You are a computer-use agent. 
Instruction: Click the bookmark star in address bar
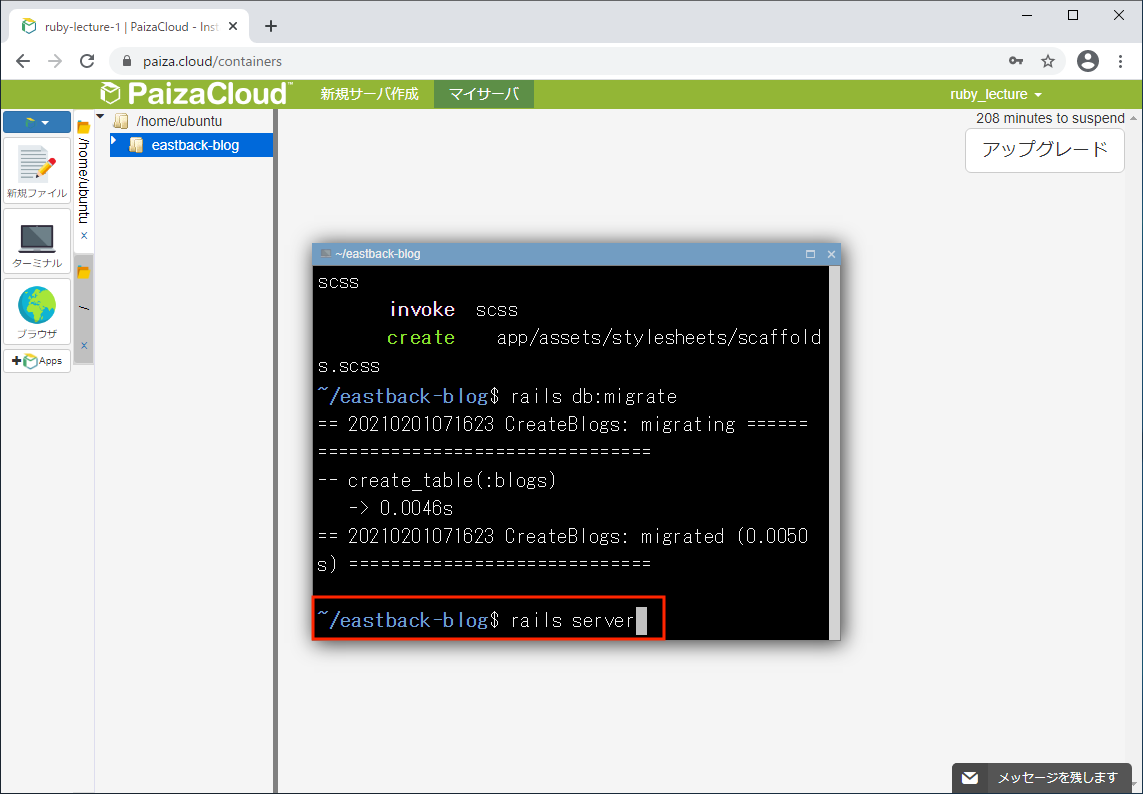[x=1048, y=61]
